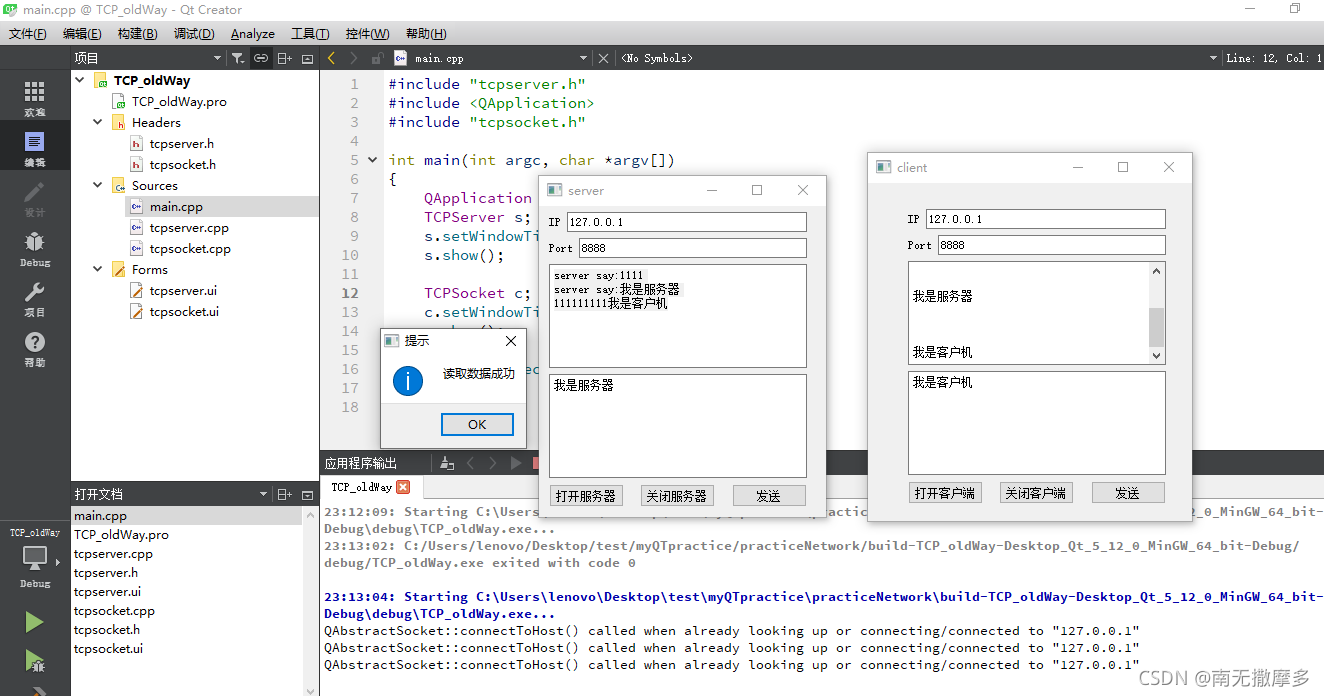
Task: Switch to the Edit (编辑) mode
Action: (x=35, y=149)
